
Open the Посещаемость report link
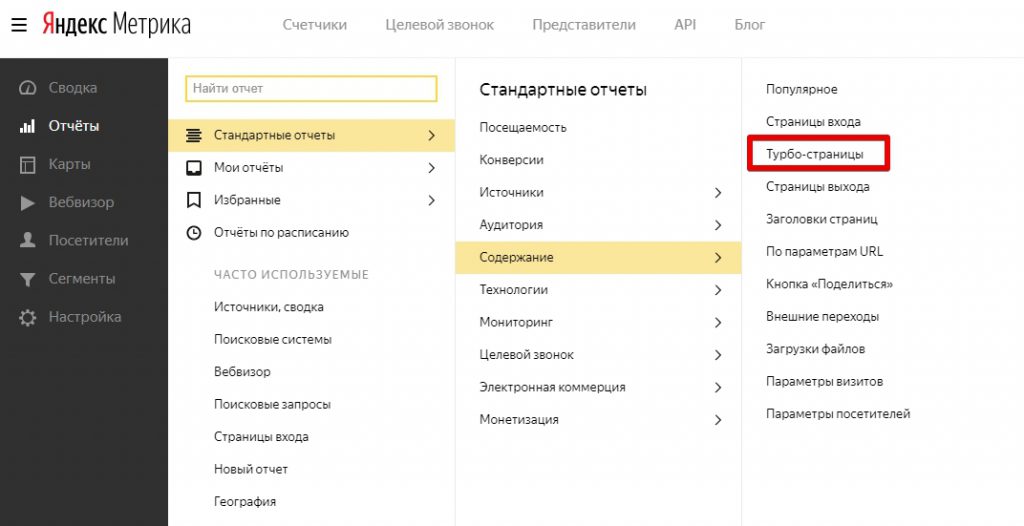pos(523,127)
